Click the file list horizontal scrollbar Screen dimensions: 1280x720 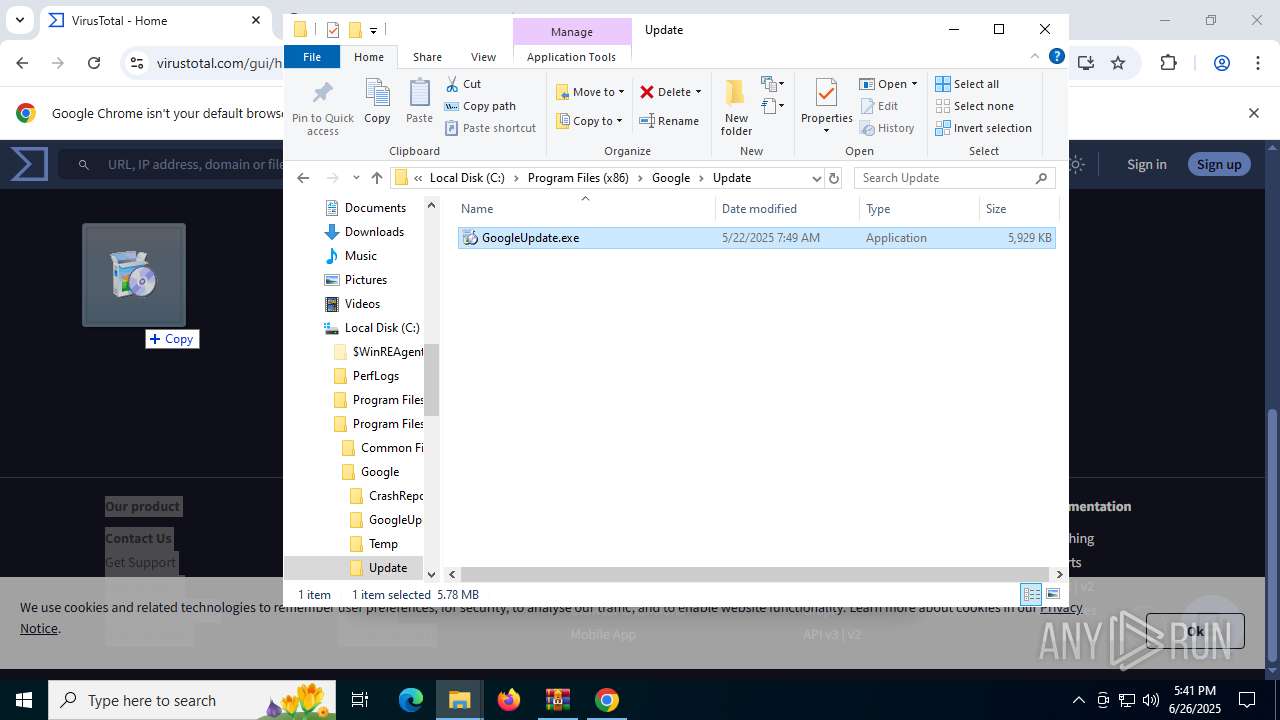[x=755, y=574]
